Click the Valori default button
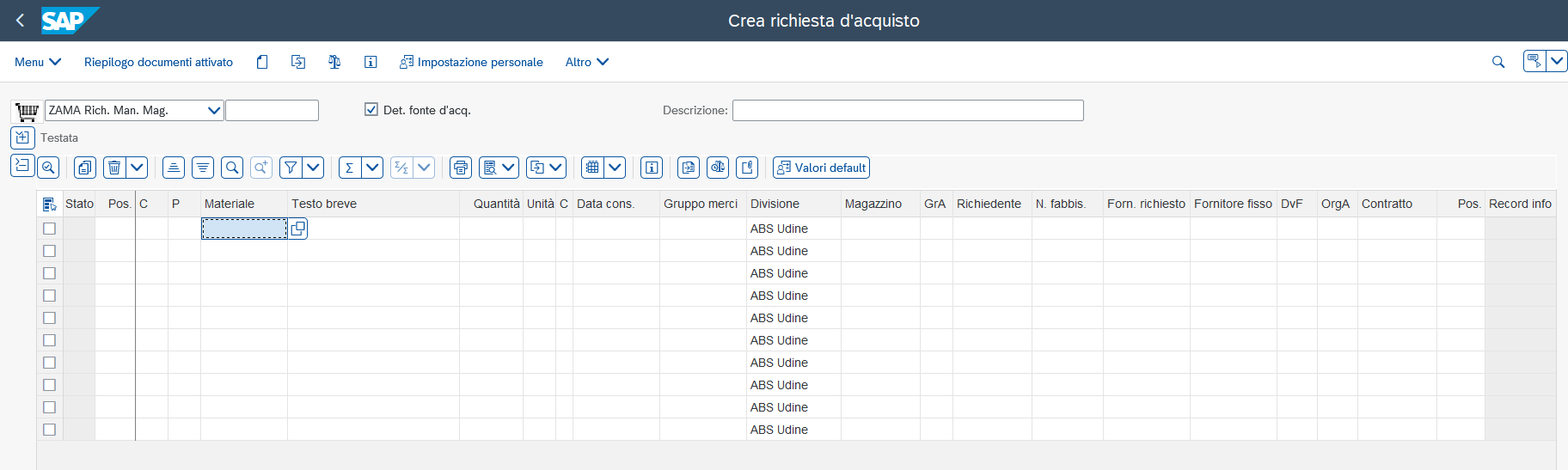Image resolution: width=1568 pixels, height=470 pixels. click(x=821, y=168)
